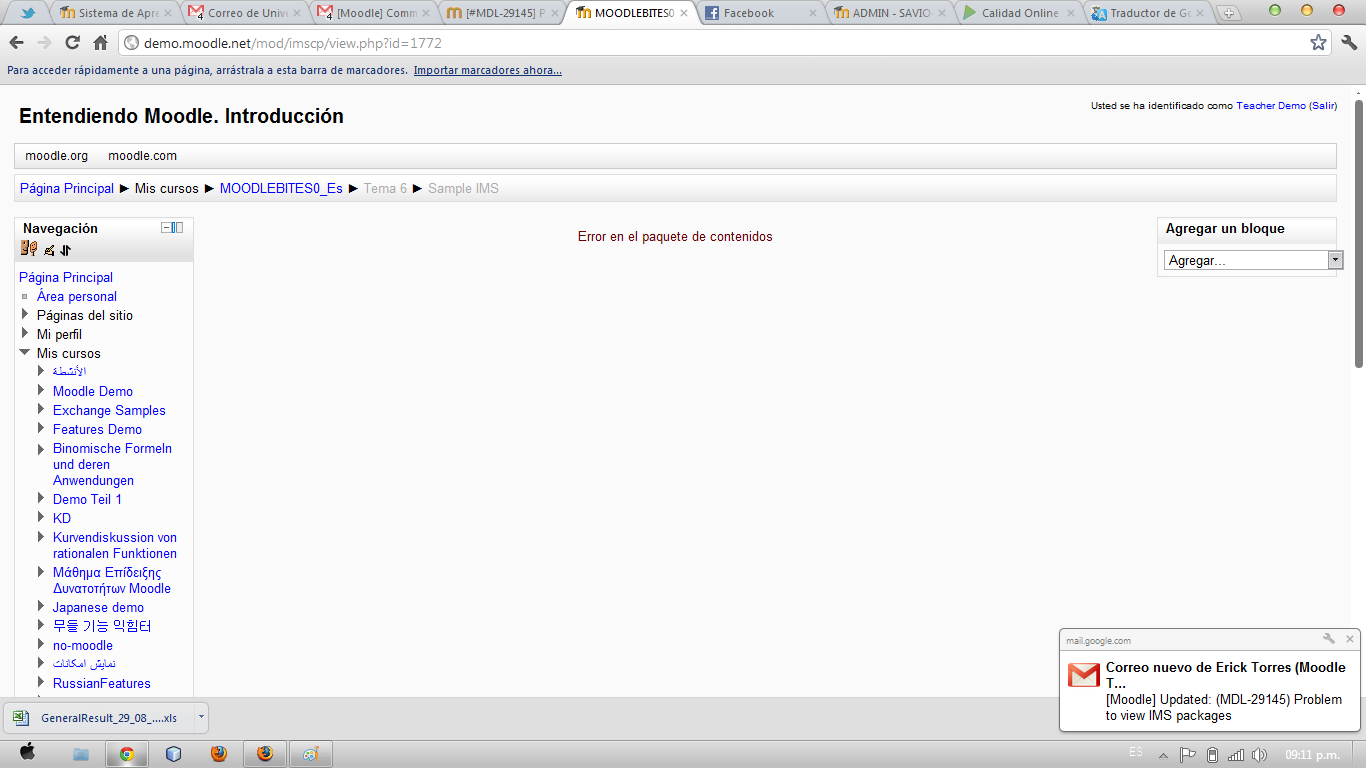Open the no-moodle course link

[x=83, y=645]
